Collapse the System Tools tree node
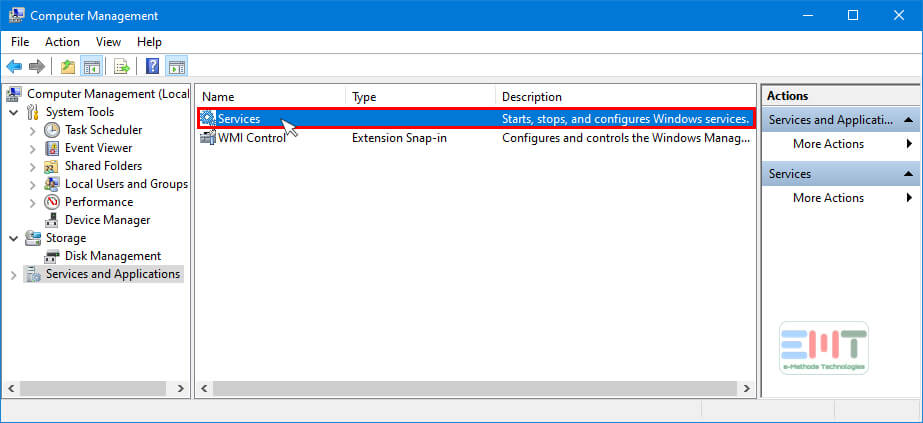This screenshot has height=423, width=923. pos(14,112)
